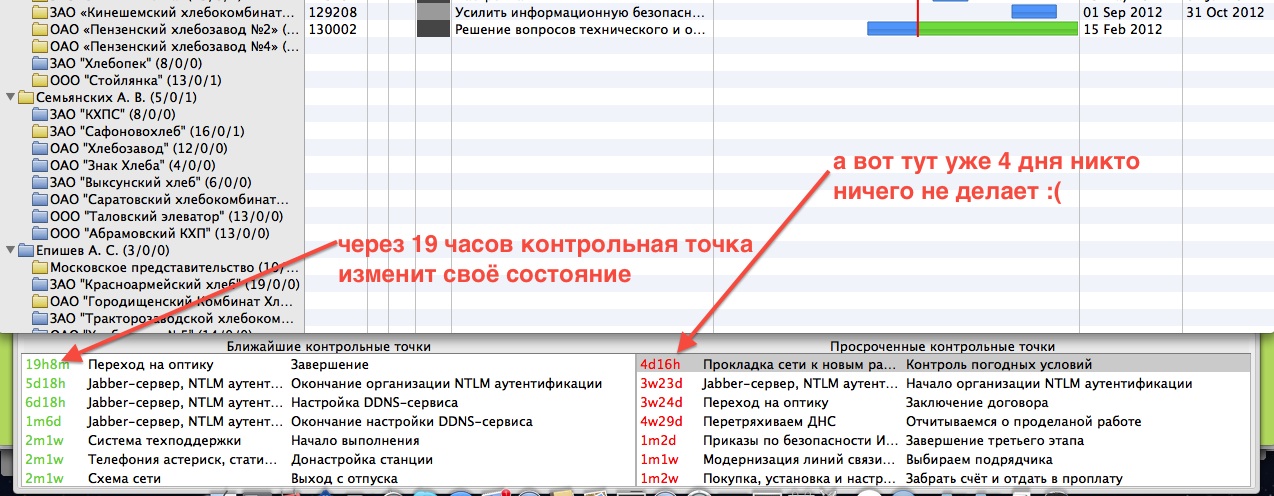Click dark gray status square in row 130002

coord(432,29)
